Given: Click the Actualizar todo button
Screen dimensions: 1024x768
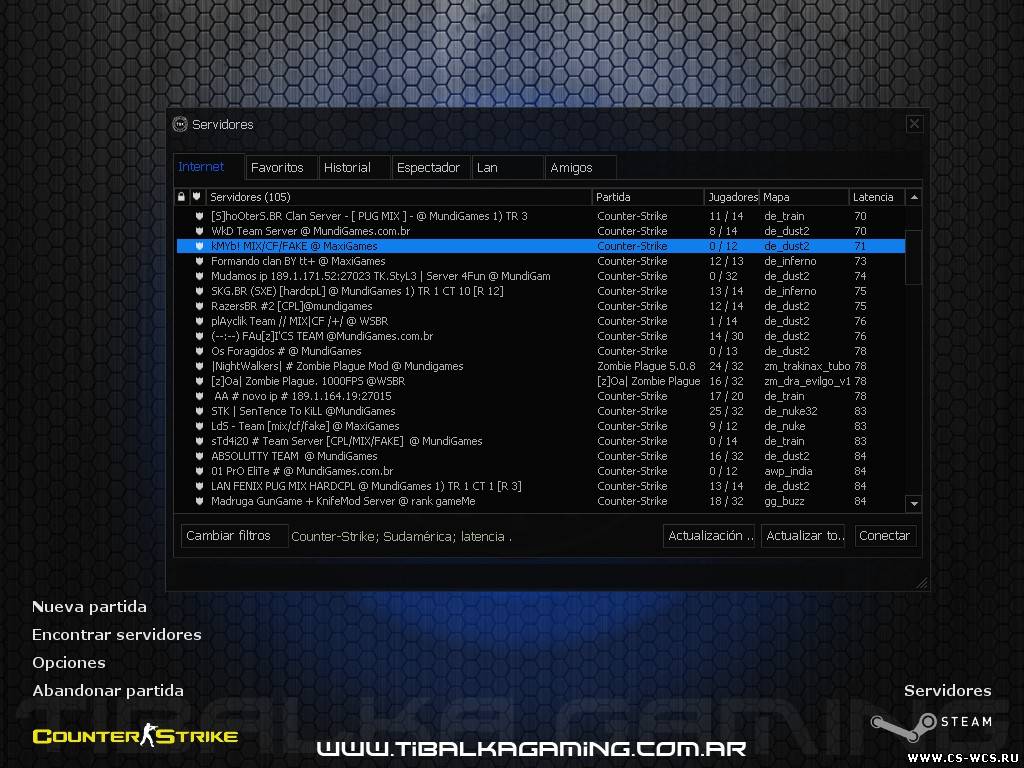Looking at the screenshot, I should (x=803, y=536).
